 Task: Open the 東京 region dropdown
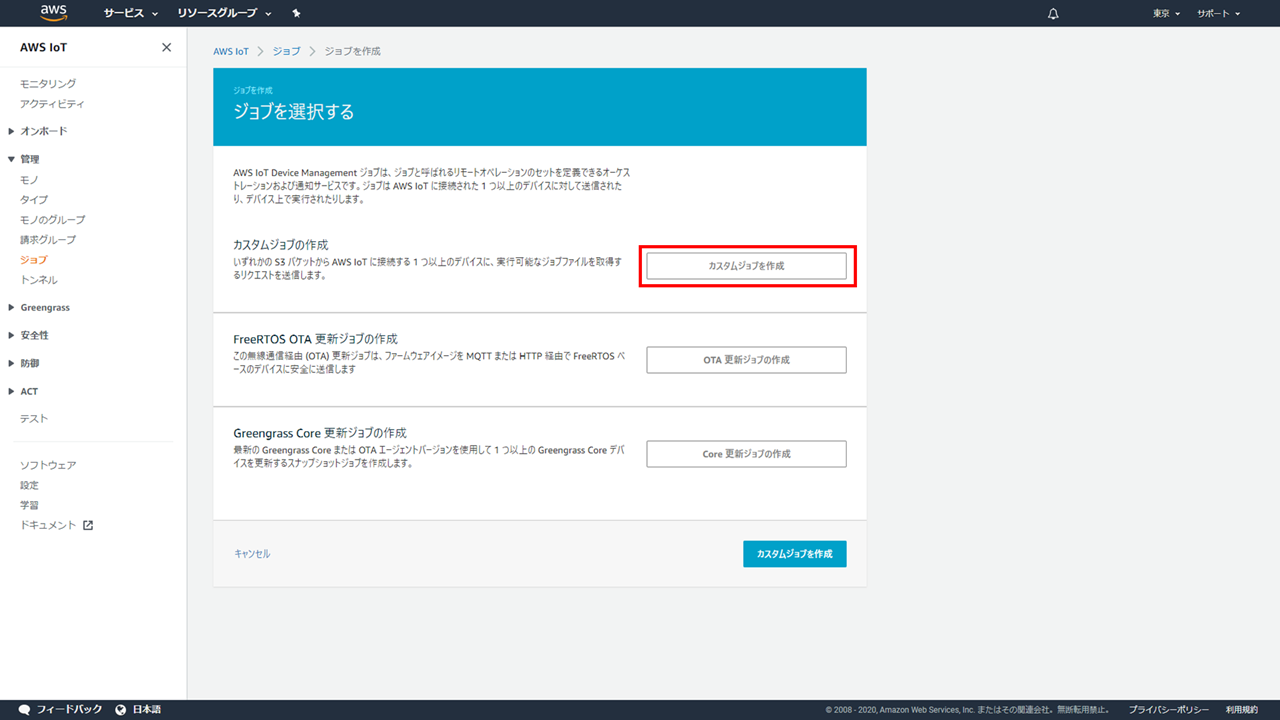(x=1166, y=14)
